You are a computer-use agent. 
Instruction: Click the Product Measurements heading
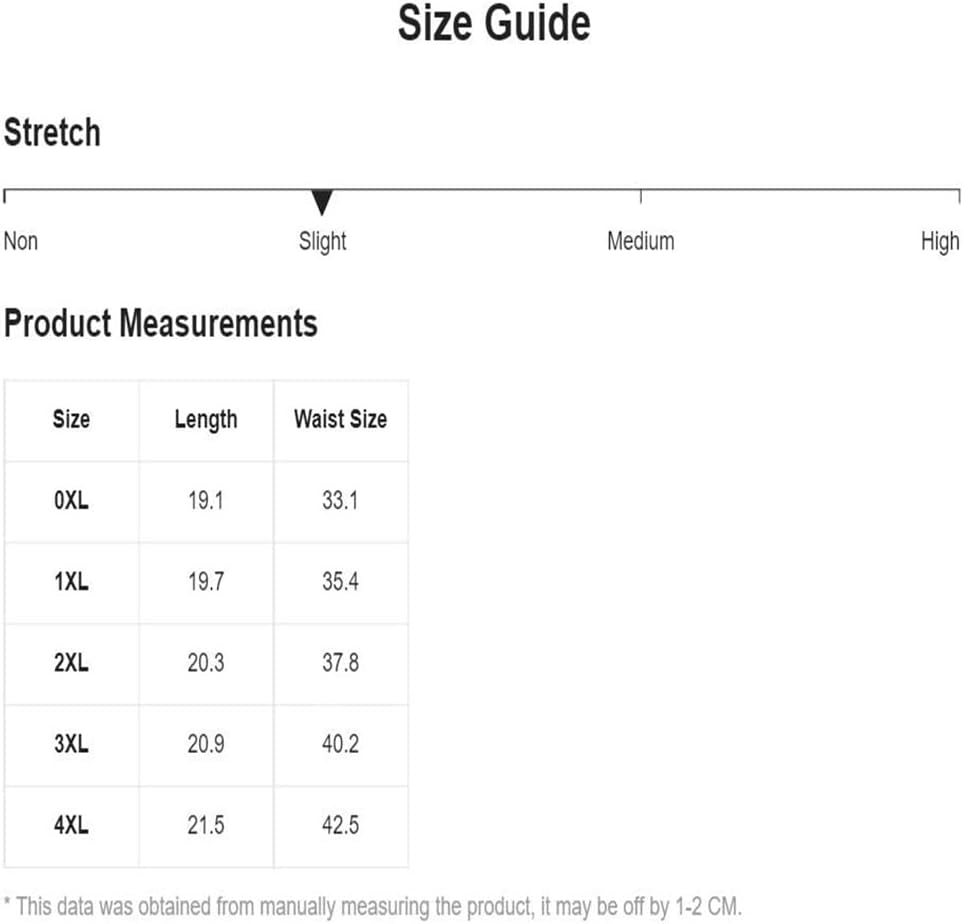[161, 323]
